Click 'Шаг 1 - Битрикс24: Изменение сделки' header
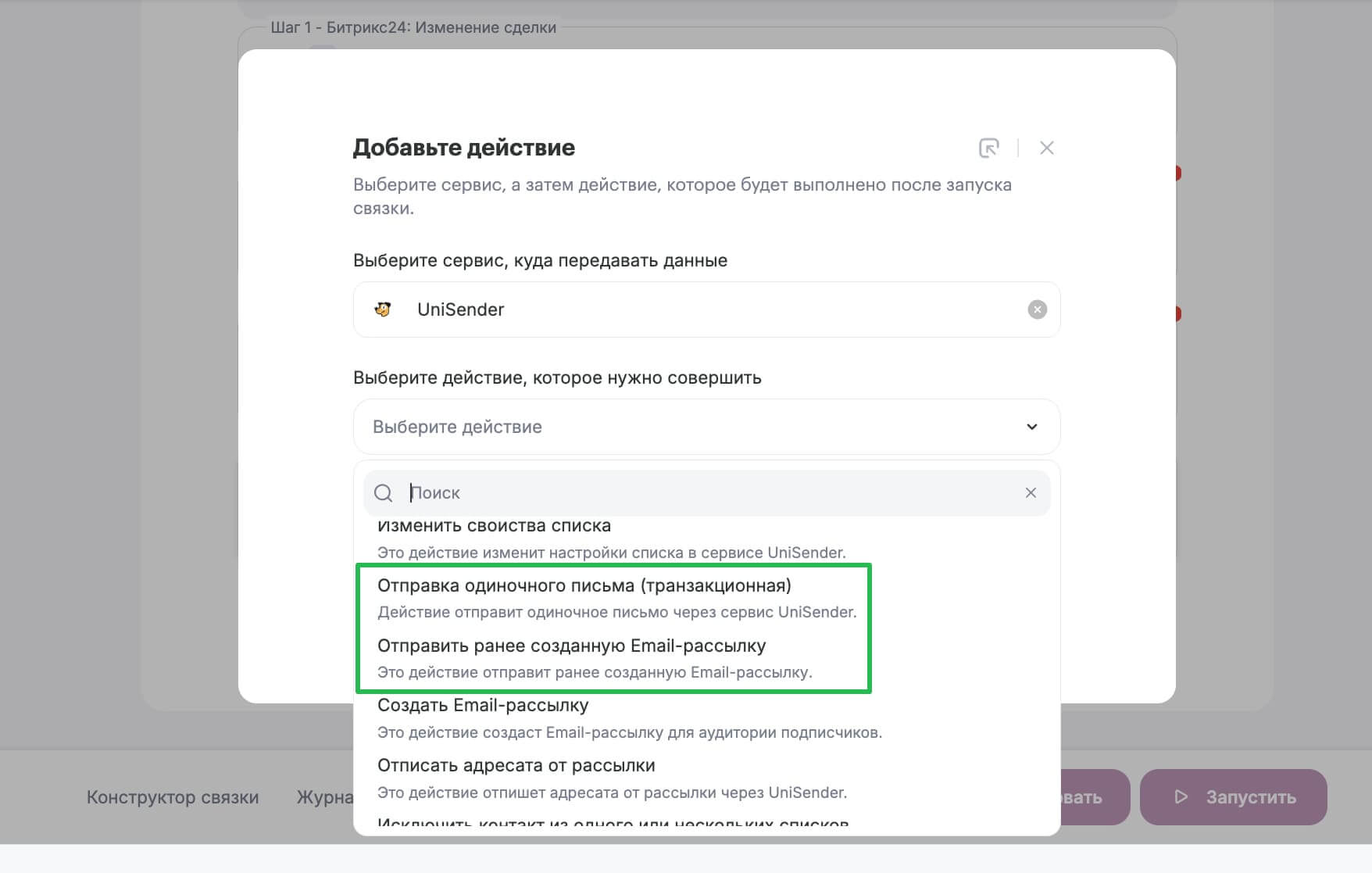Viewport: 1372px width, 873px height. point(413,27)
